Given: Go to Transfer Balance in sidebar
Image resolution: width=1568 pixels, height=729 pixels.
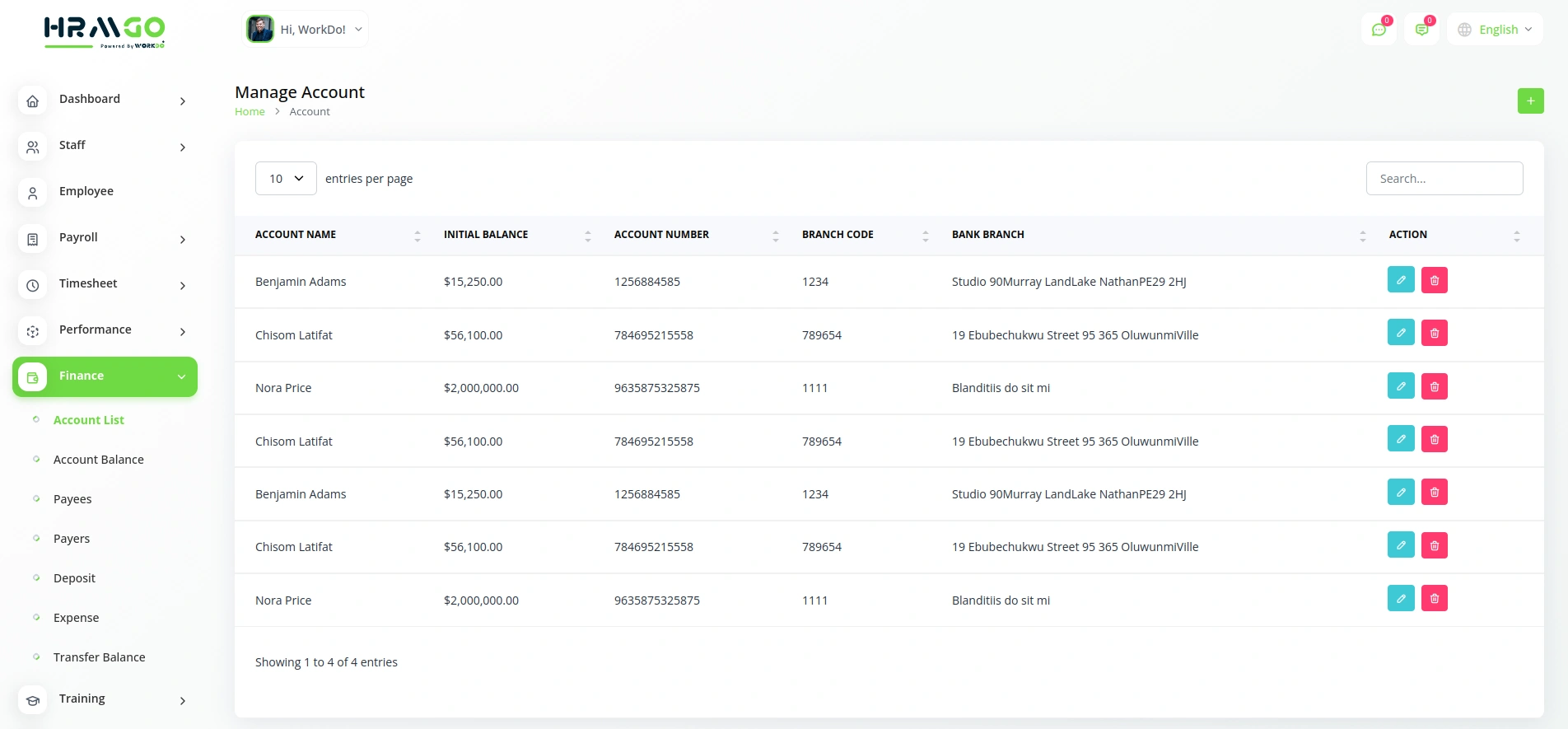Looking at the screenshot, I should [100, 657].
